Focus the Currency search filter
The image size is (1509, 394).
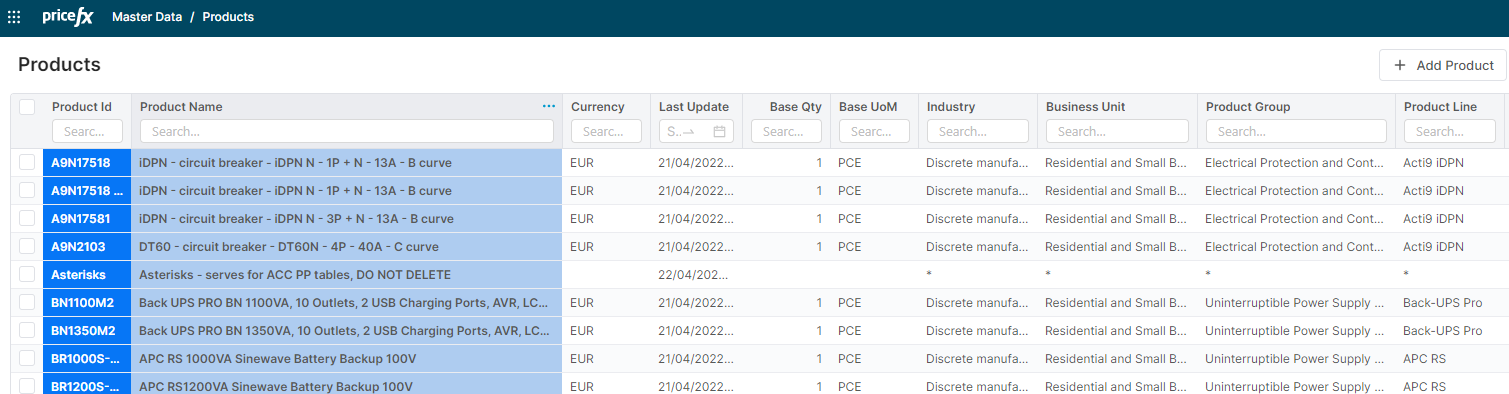[606, 131]
